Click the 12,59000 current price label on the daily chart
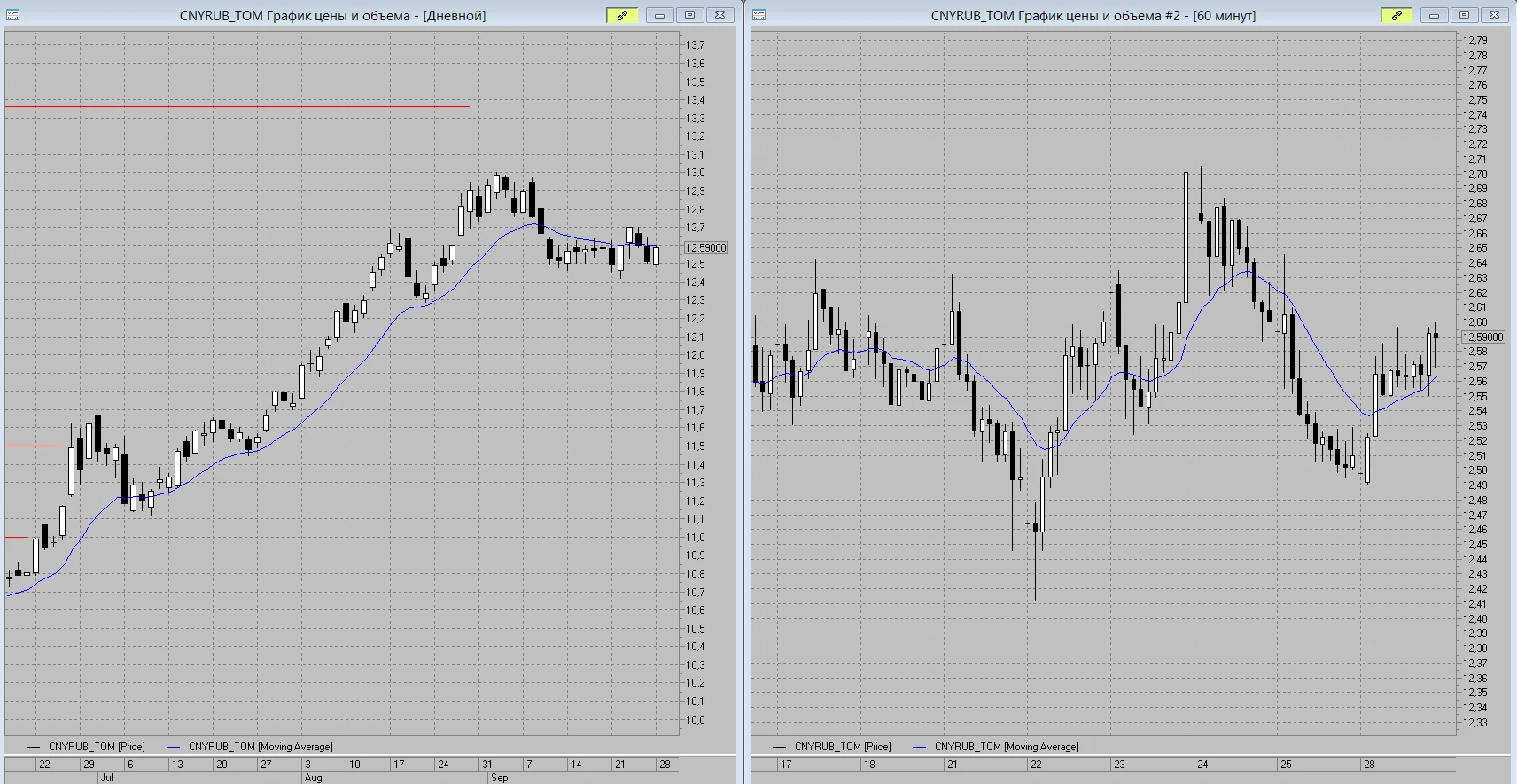The width and height of the screenshot is (1517, 784). pos(706,248)
